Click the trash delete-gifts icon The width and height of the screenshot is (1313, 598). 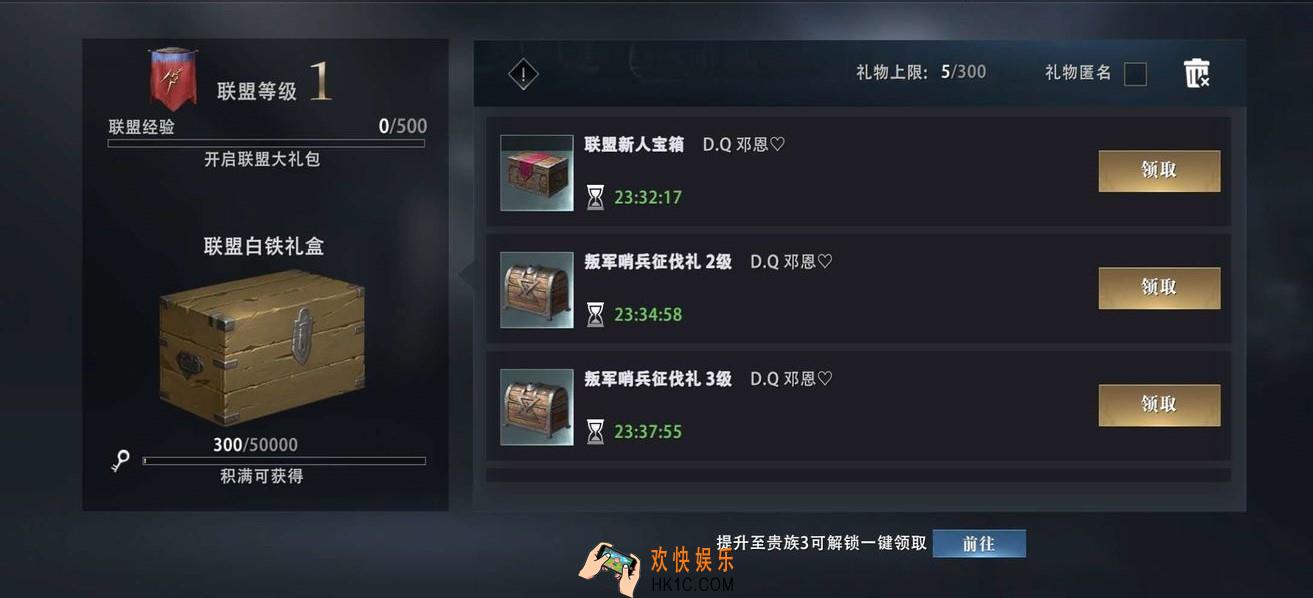(x=1196, y=73)
